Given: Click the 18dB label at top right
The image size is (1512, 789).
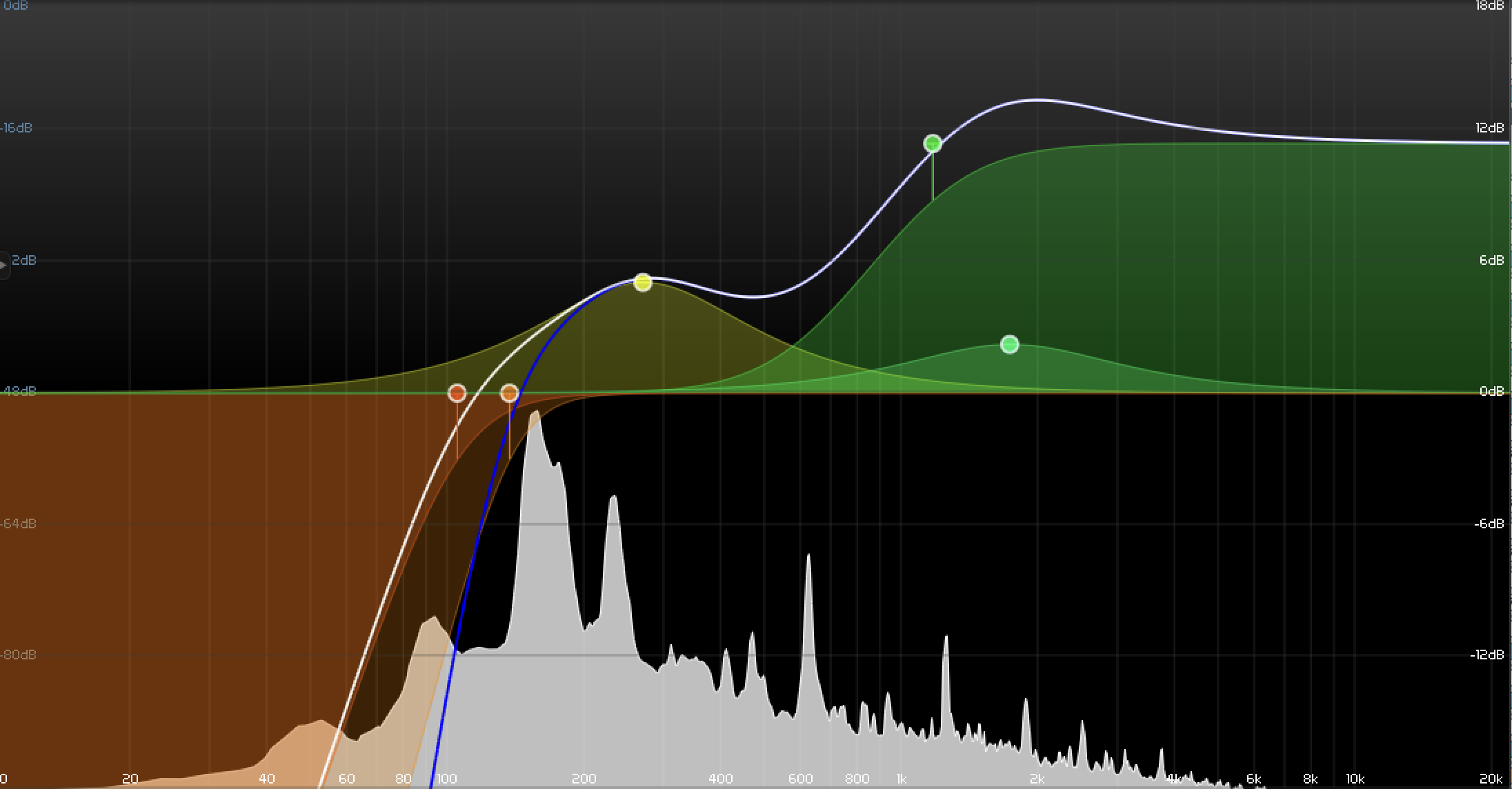Looking at the screenshot, I should tap(1489, 6).
